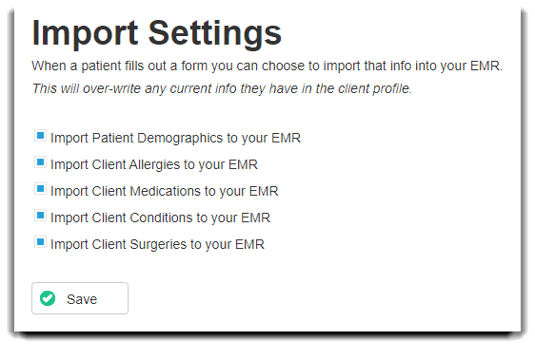
Task: Select the 'Import Client Allergies to your EMR' label
Action: 154,165
